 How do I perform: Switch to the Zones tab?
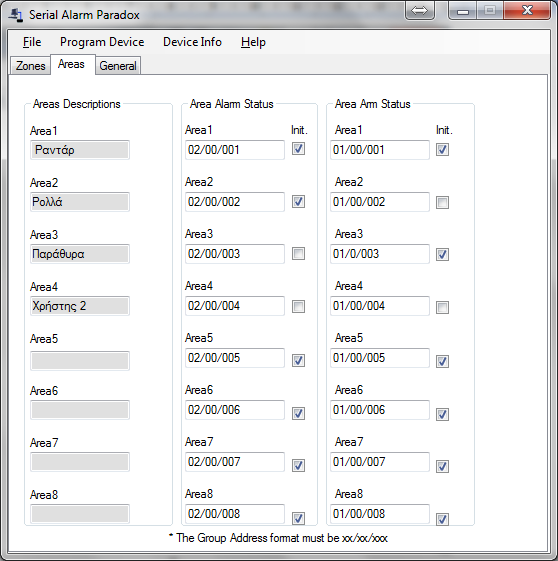click(x=30, y=66)
